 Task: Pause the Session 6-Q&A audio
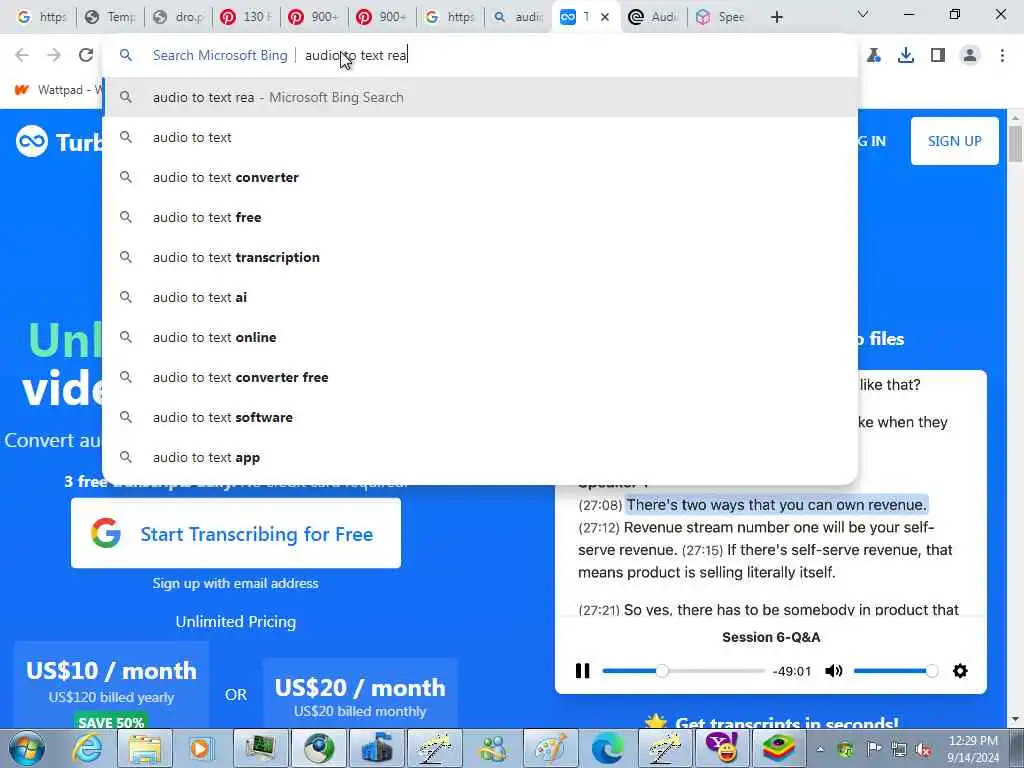(582, 671)
